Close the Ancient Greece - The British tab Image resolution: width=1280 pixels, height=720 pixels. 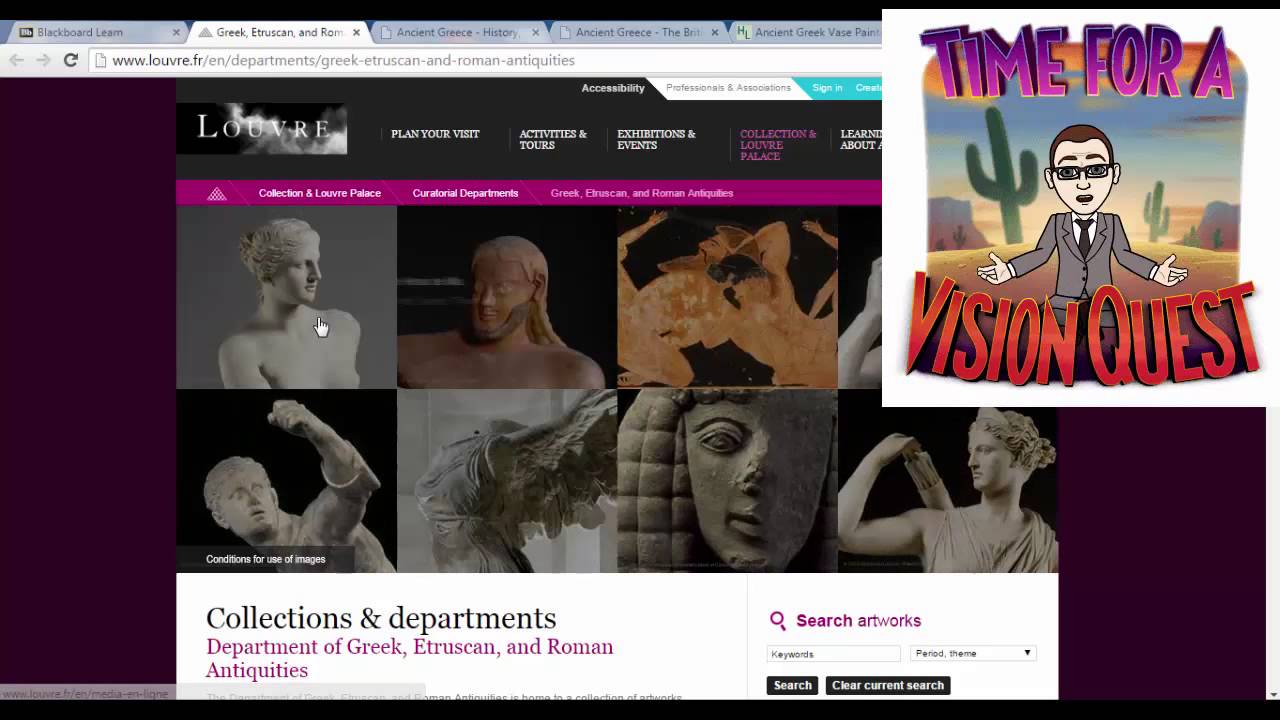click(x=714, y=32)
